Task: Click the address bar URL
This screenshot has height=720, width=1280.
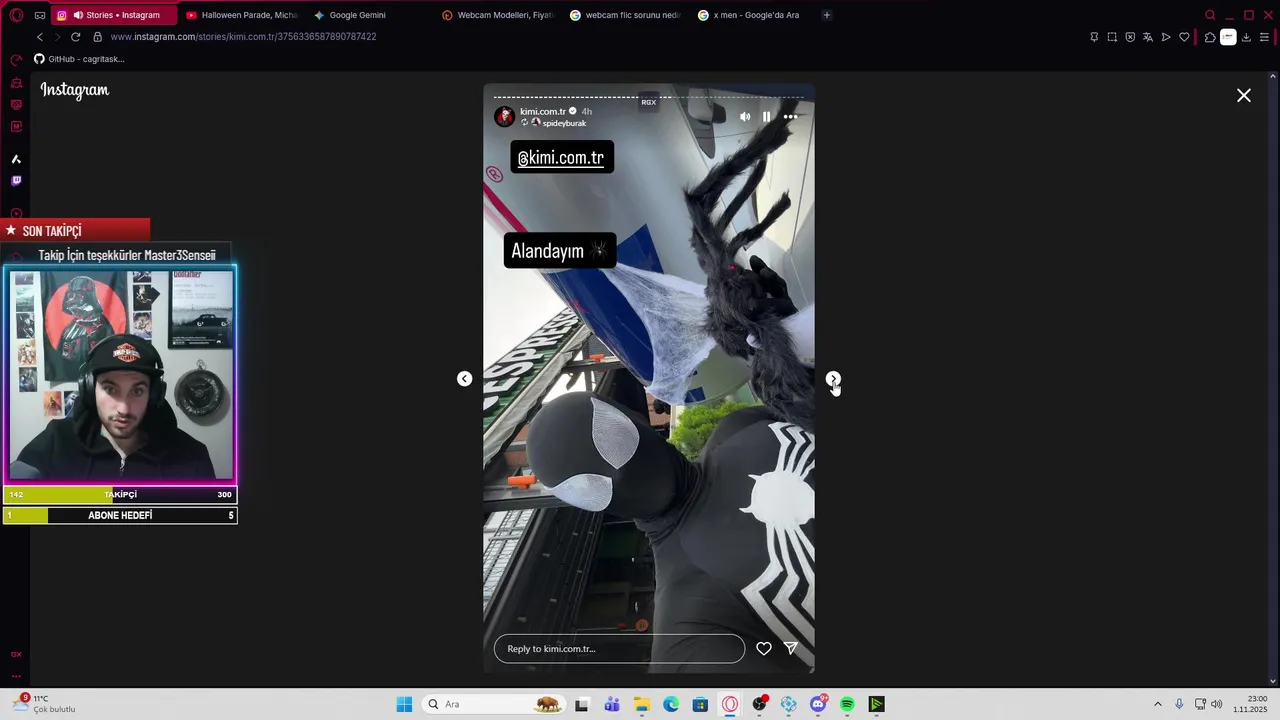Action: [243, 37]
